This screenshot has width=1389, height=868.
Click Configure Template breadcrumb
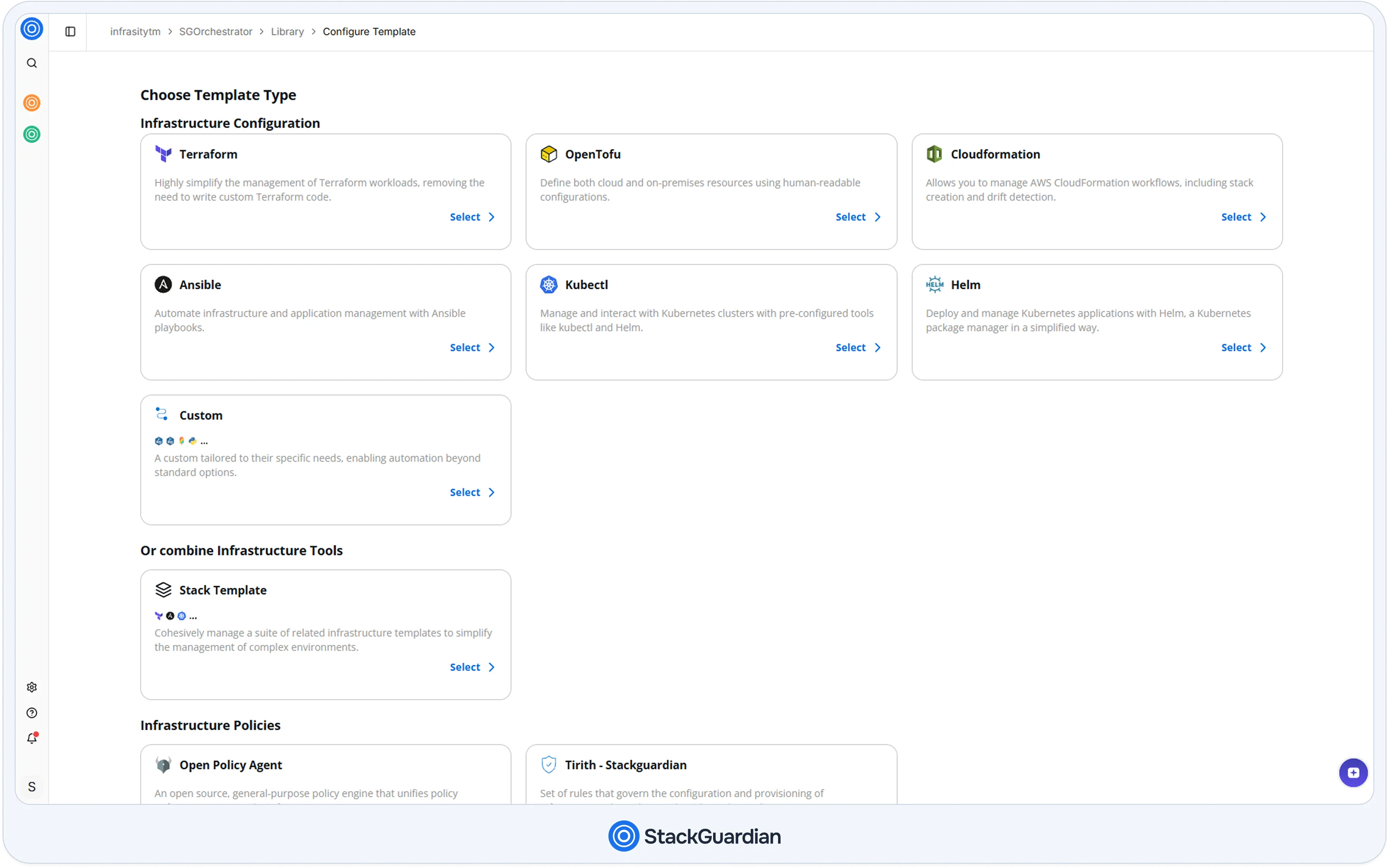pos(368,32)
